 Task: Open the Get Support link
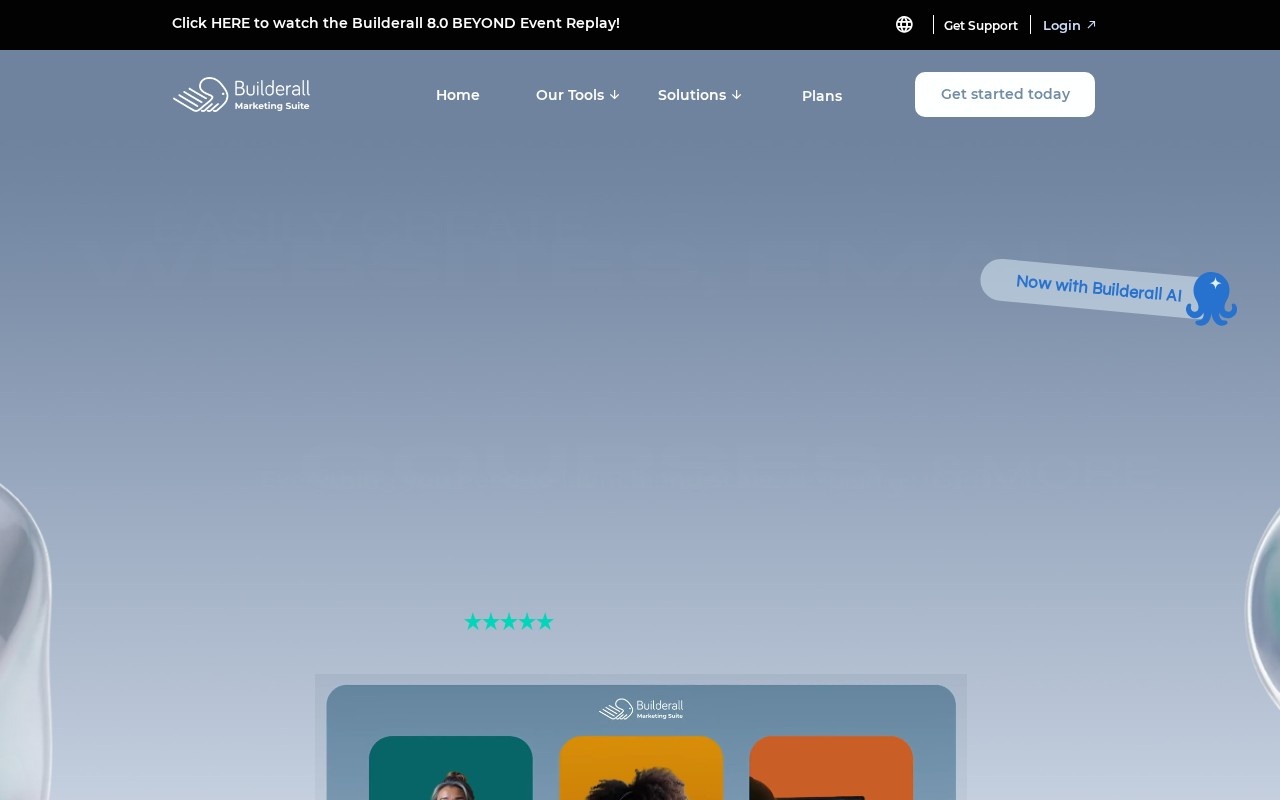point(981,25)
